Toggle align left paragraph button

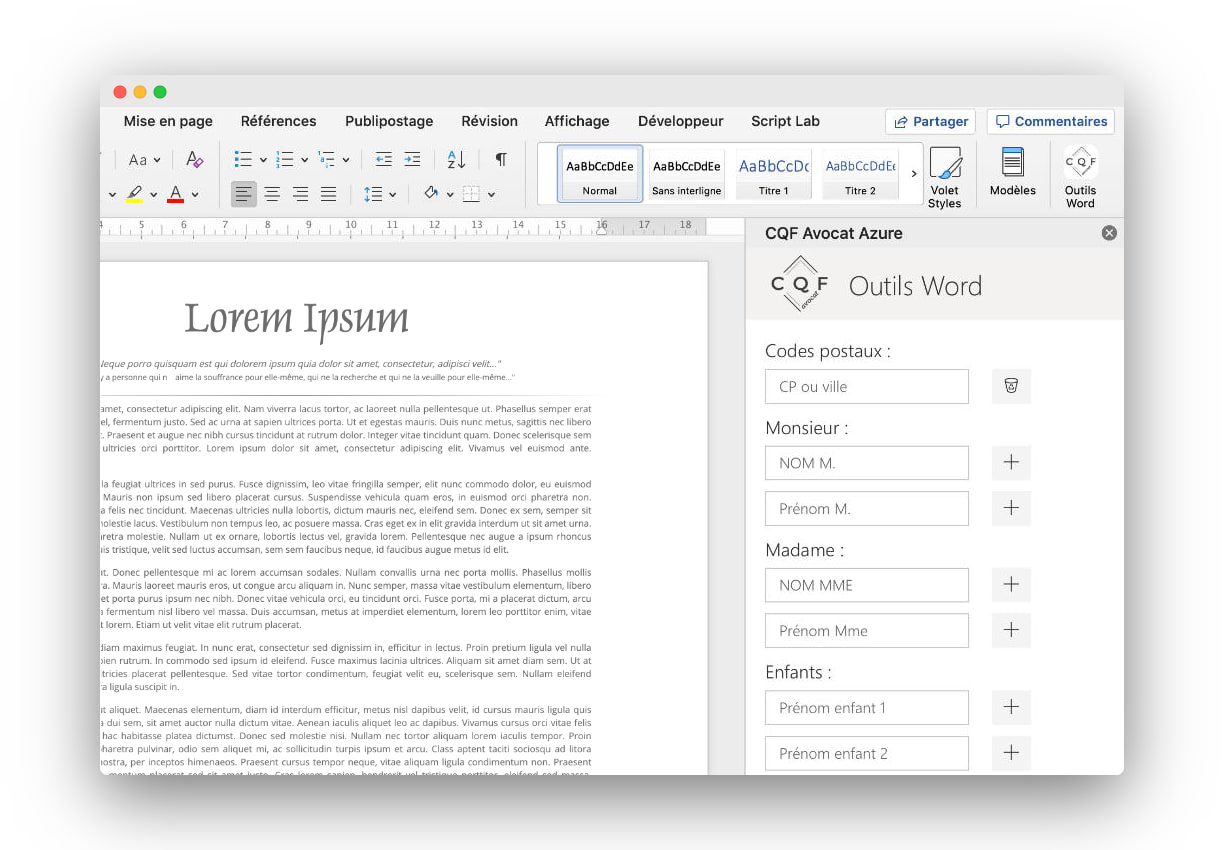coord(244,194)
